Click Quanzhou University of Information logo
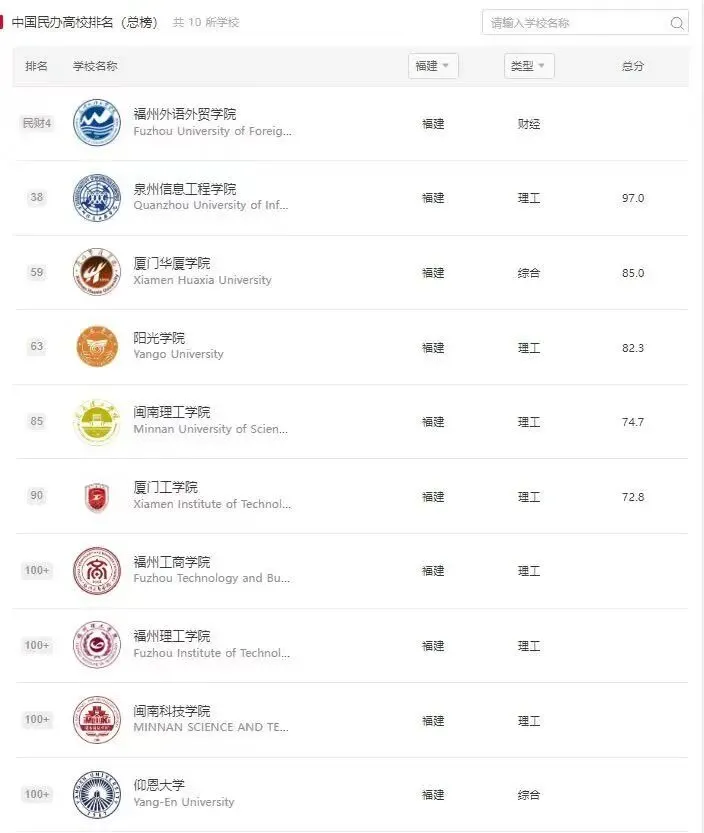 (97, 198)
